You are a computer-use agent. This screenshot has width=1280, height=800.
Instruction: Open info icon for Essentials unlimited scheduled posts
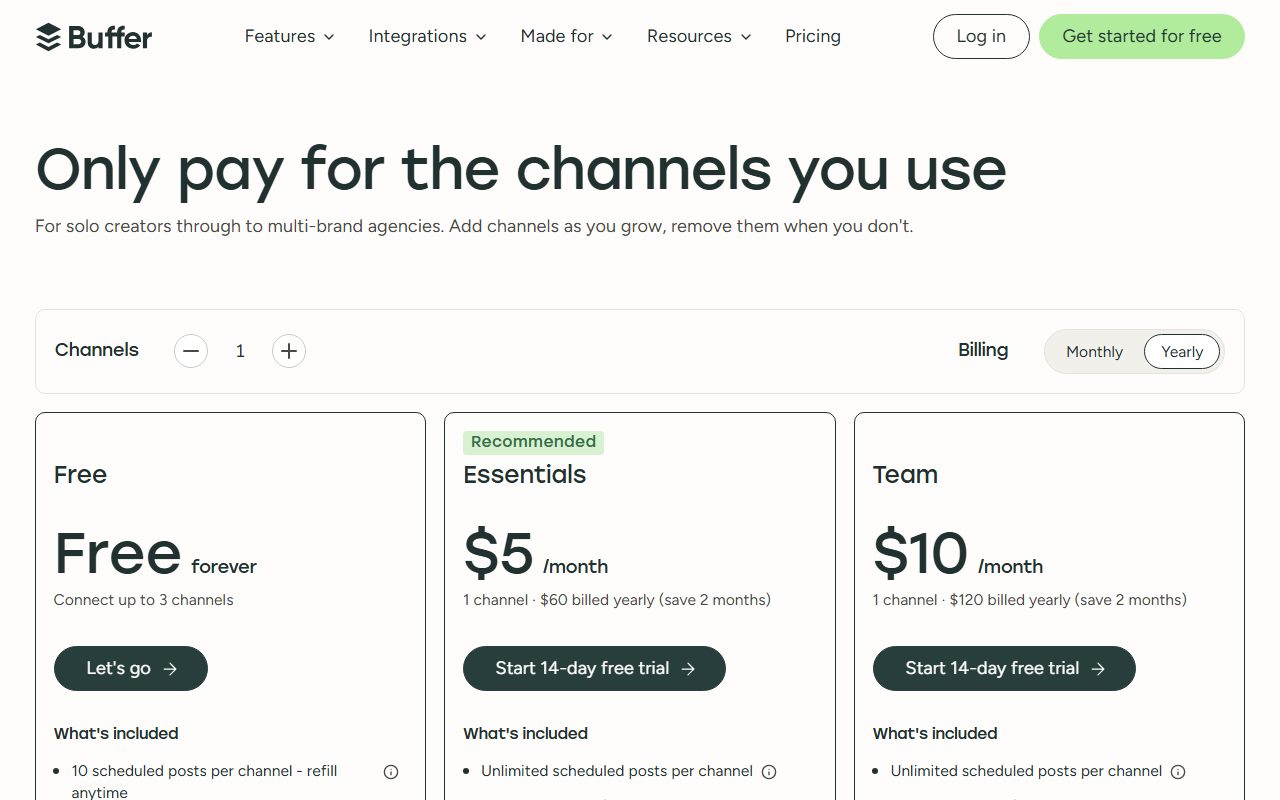[769, 772]
